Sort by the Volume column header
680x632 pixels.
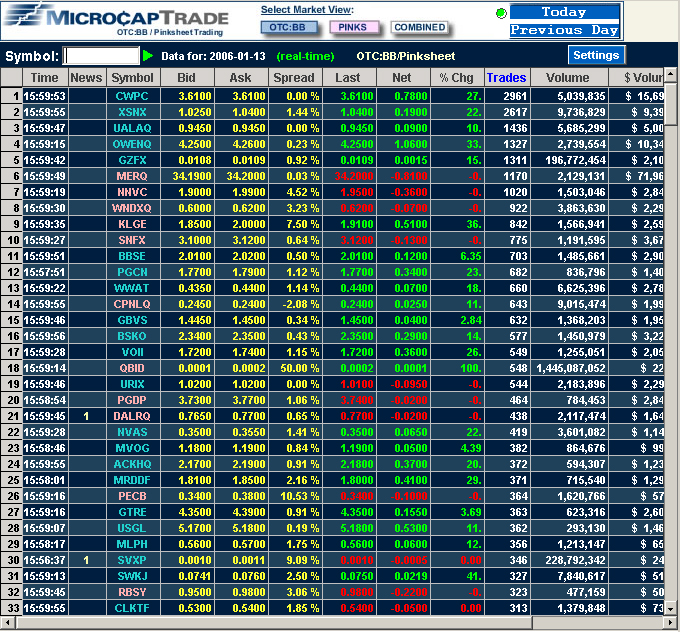[x=568, y=78]
